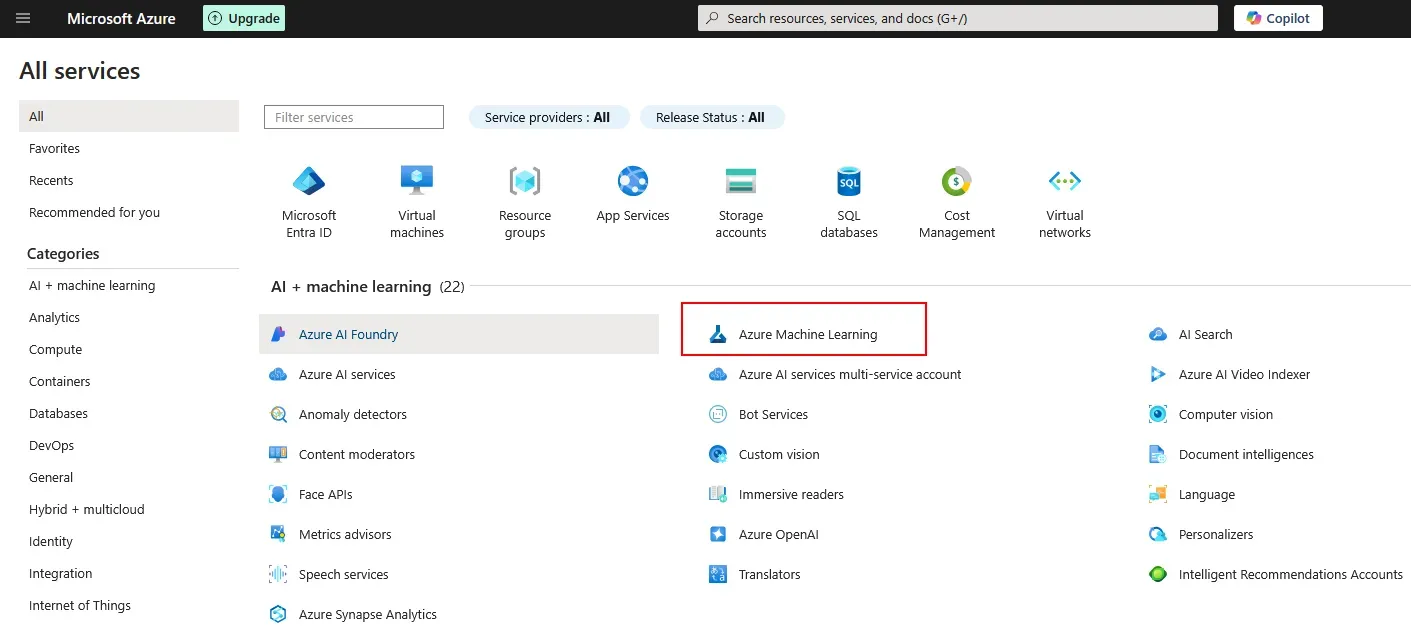Switch to the Favorites section
Screen dimensions: 1411x628
click(x=54, y=148)
